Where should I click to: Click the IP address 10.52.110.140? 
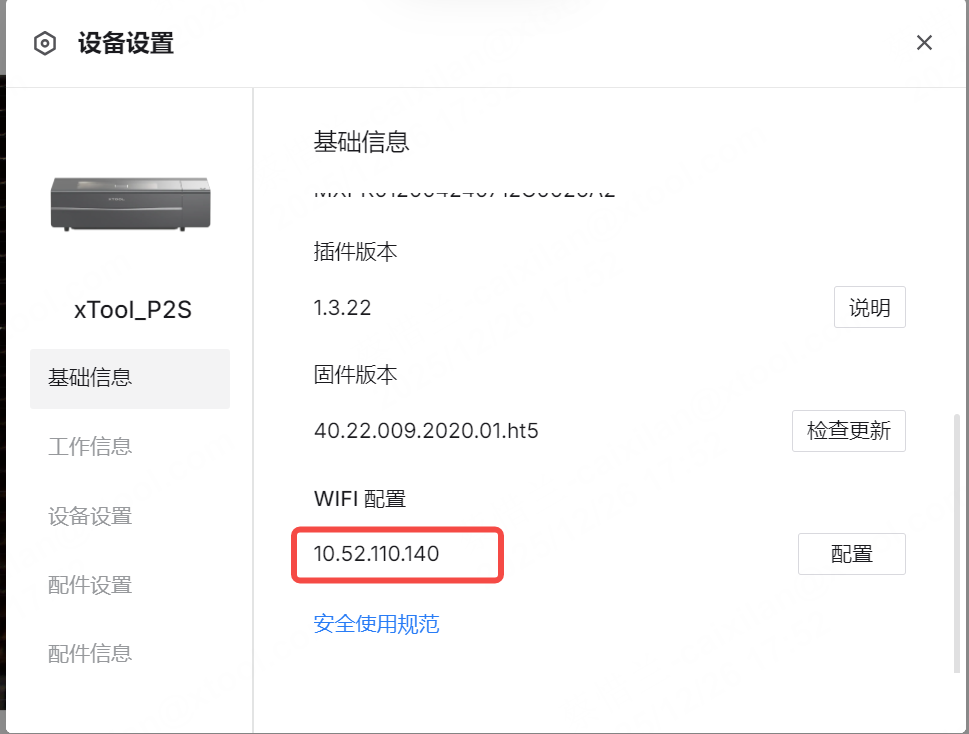[x=376, y=554]
